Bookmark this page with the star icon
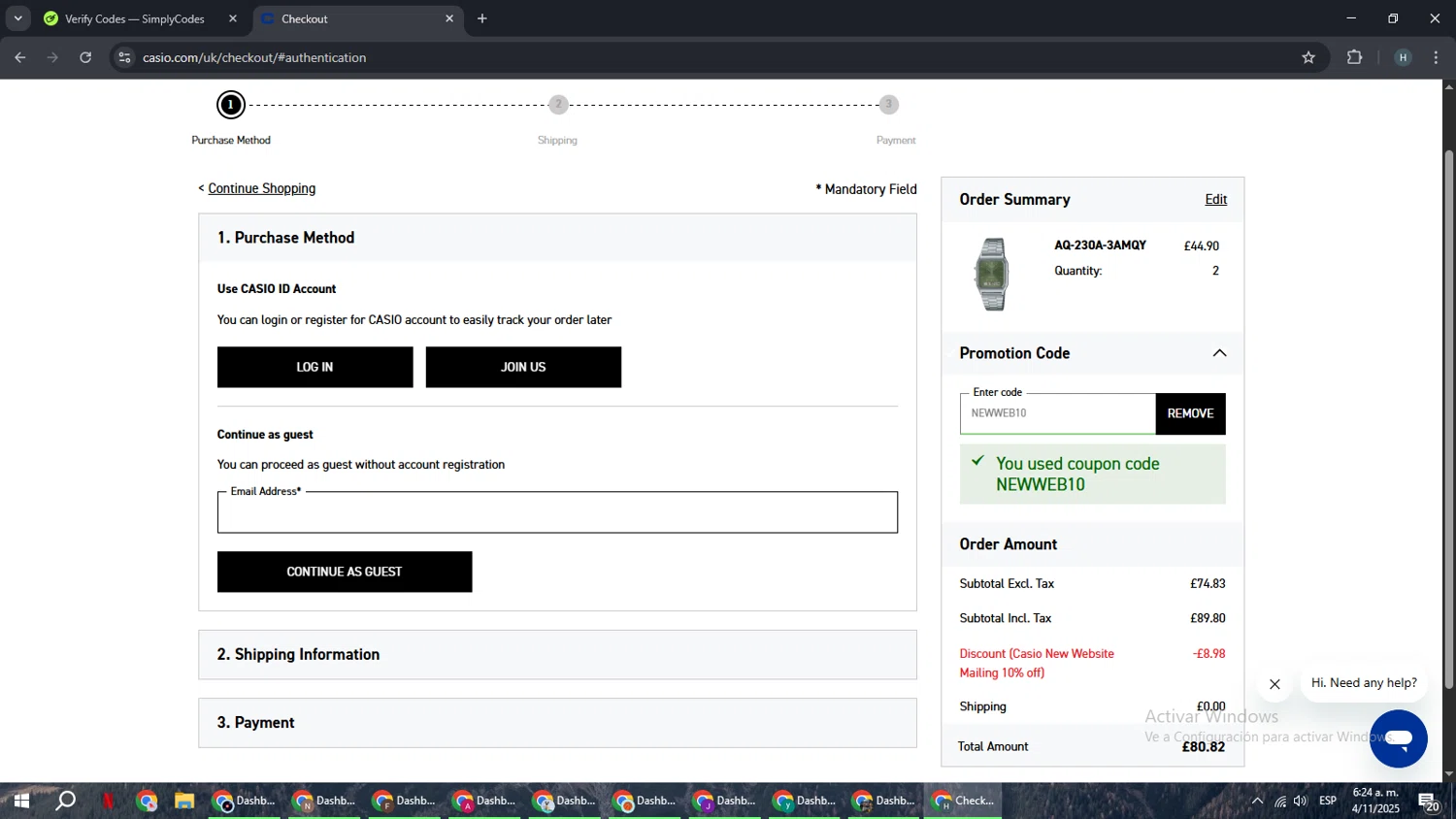The width and height of the screenshot is (1456, 819). click(1308, 57)
